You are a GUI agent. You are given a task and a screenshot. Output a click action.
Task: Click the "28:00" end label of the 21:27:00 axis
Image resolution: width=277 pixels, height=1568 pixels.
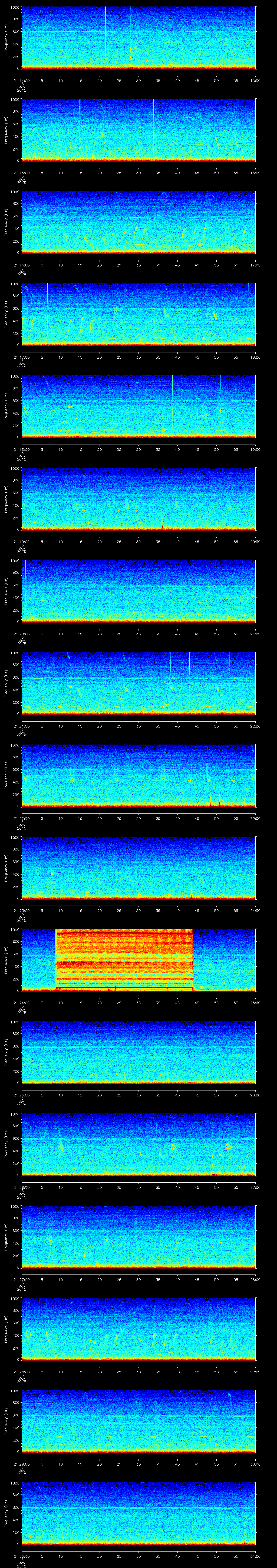(x=255, y=1279)
